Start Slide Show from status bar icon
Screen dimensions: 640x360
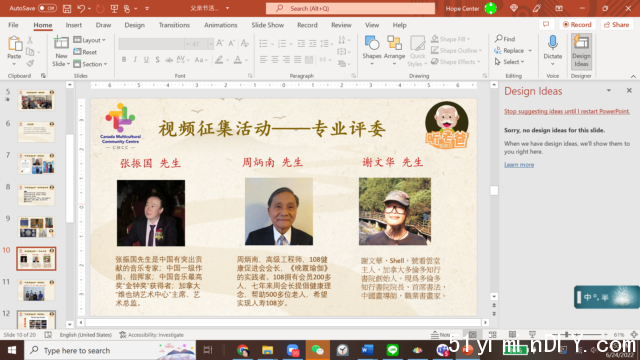tap(532, 335)
